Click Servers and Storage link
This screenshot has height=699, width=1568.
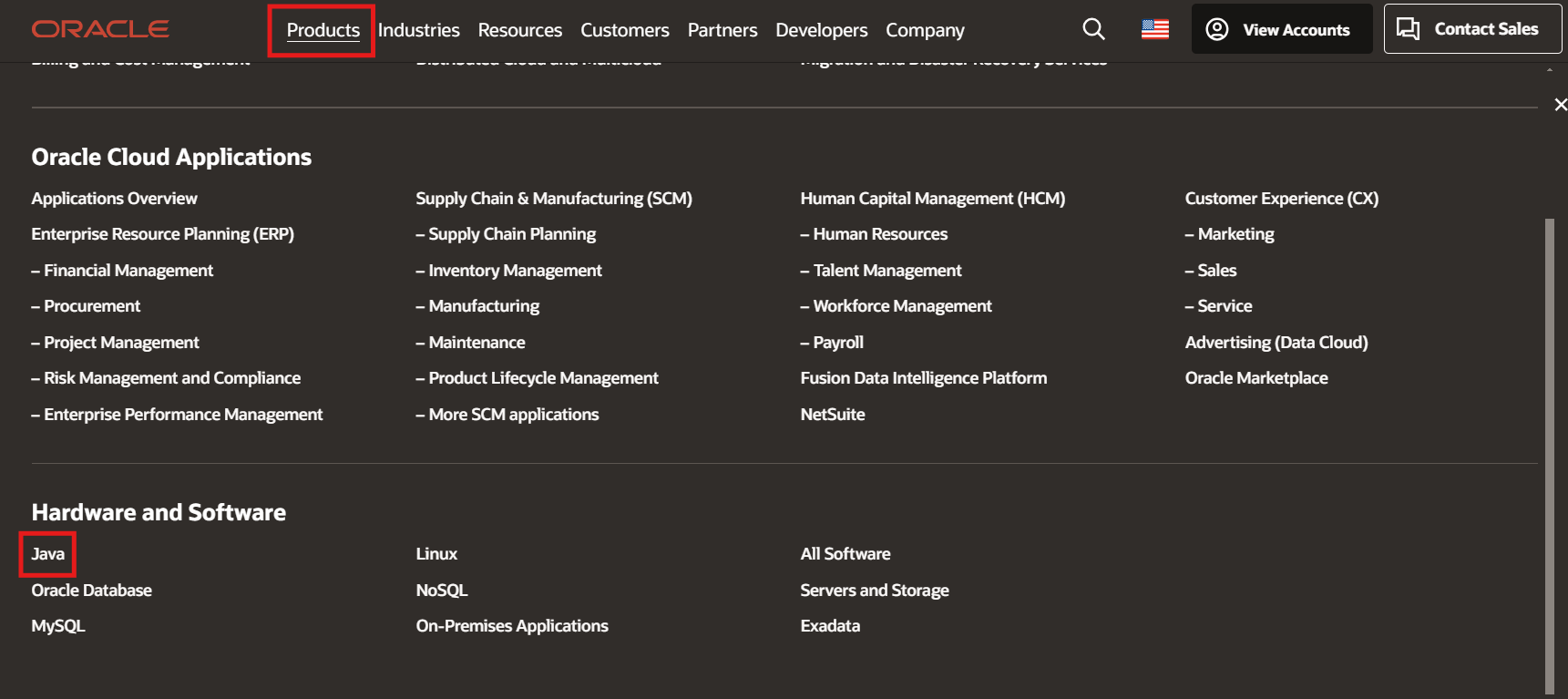point(874,591)
